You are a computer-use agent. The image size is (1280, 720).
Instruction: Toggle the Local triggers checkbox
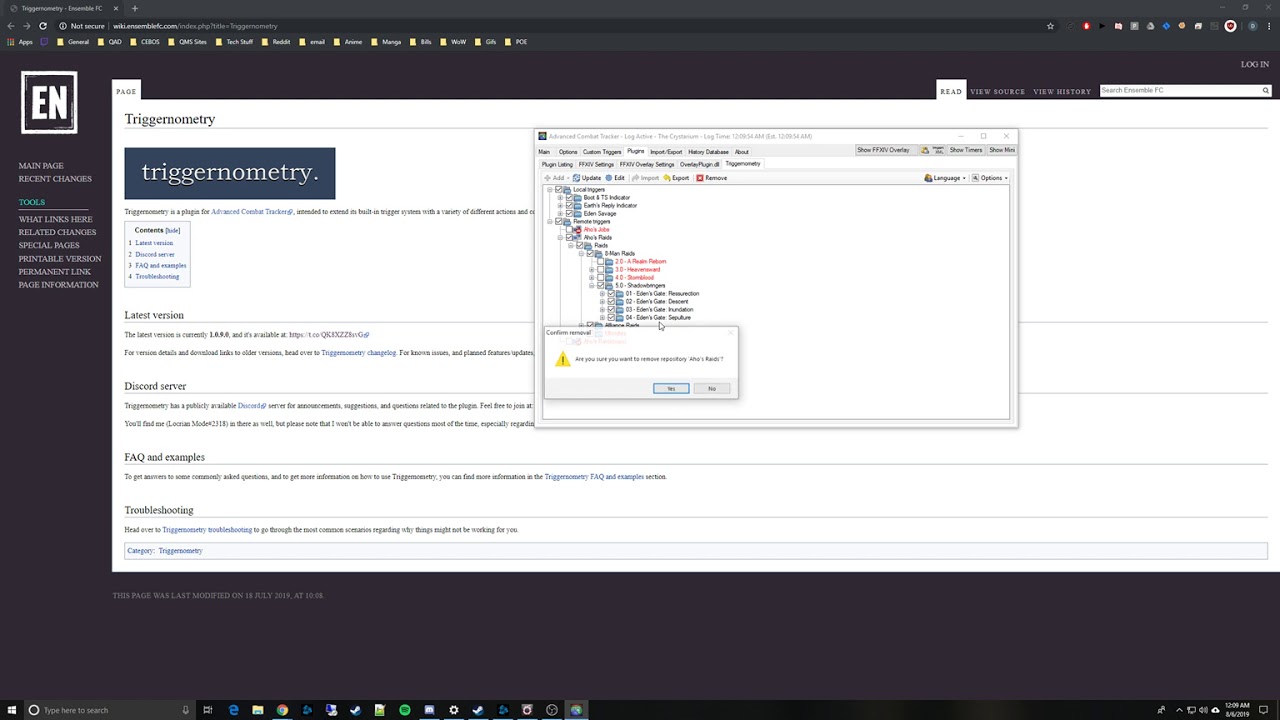tap(559, 190)
